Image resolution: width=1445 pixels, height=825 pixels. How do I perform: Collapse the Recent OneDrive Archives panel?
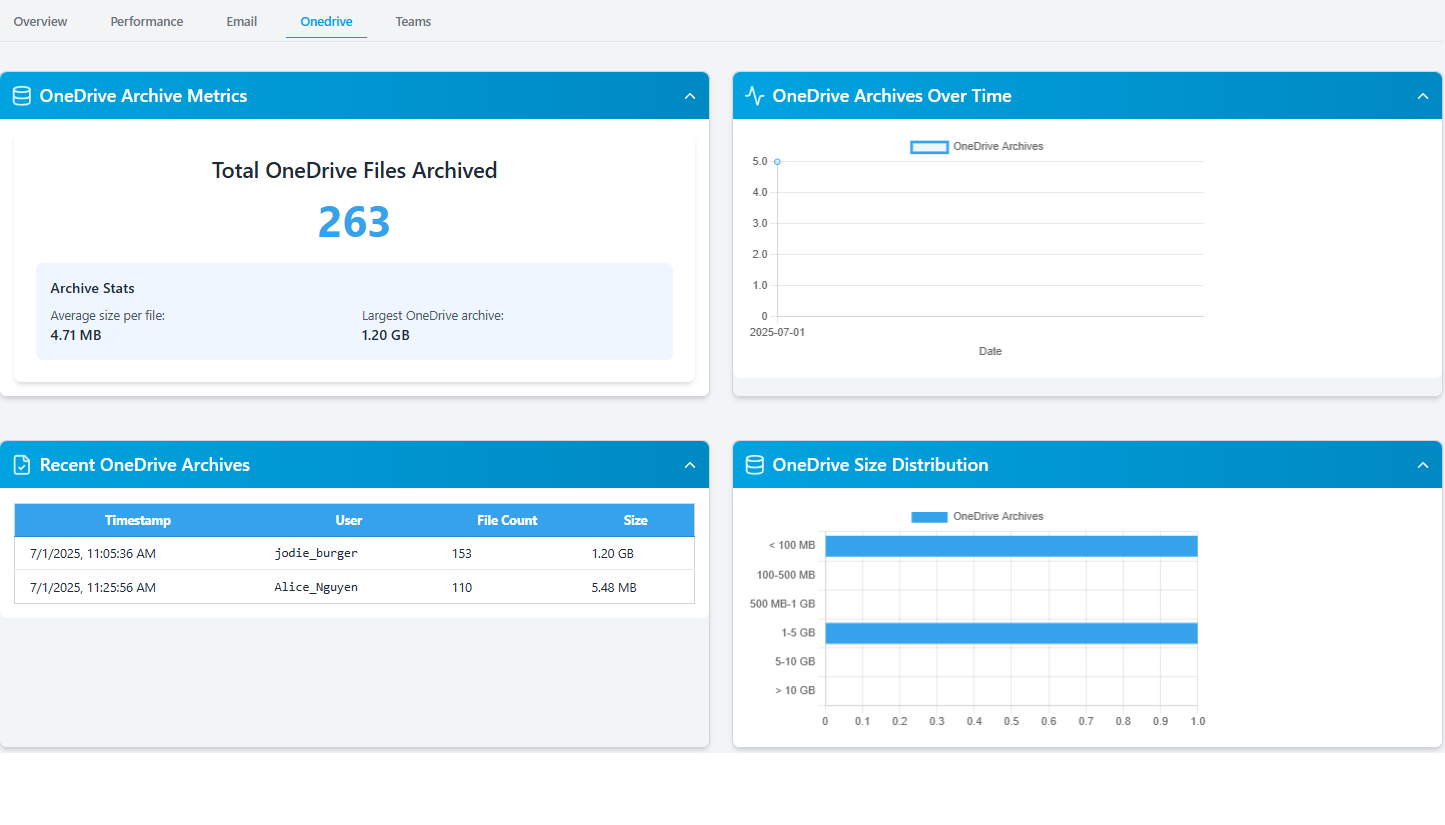click(x=689, y=465)
